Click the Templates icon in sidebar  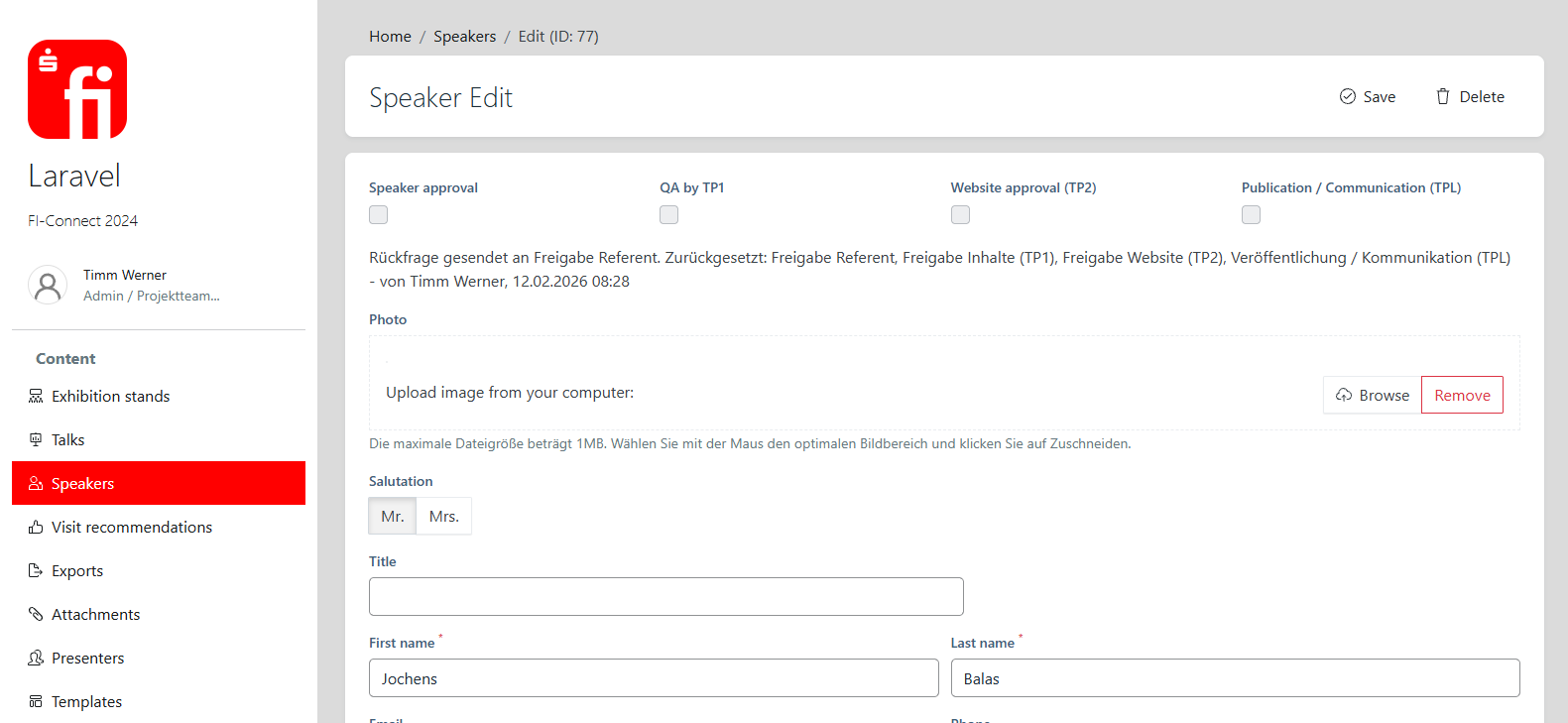pos(36,702)
